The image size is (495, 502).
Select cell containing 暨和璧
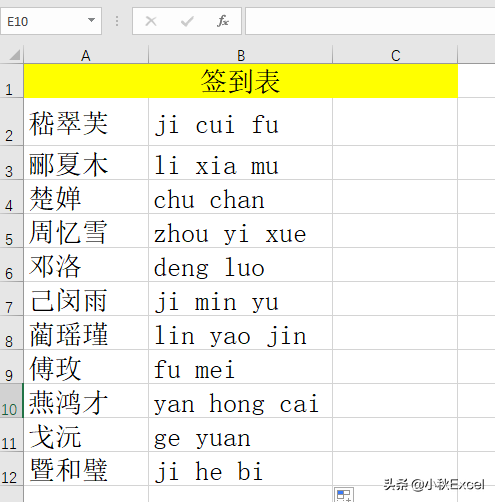pyautogui.click(x=86, y=469)
